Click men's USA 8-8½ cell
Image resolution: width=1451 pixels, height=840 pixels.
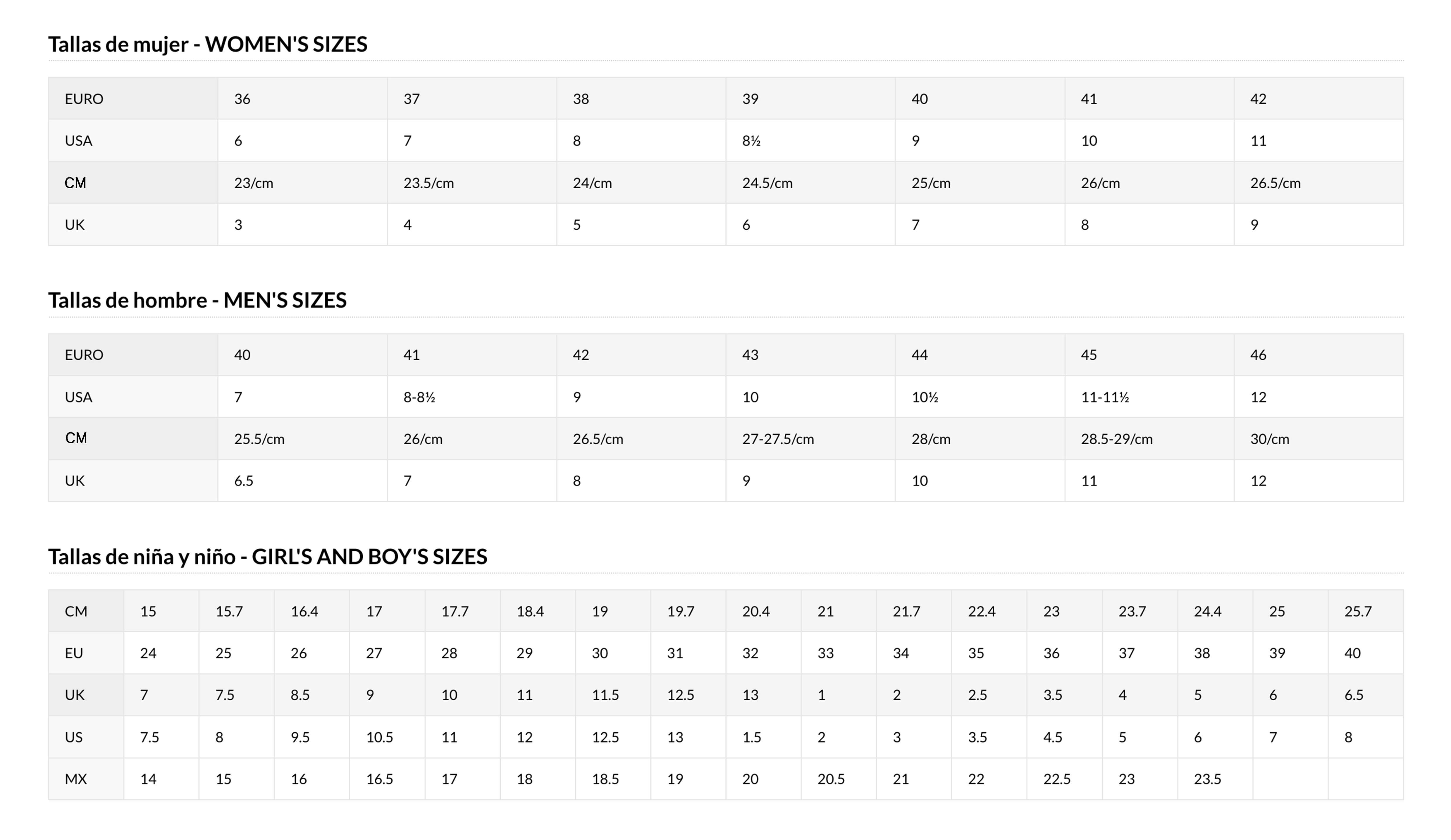[471, 397]
